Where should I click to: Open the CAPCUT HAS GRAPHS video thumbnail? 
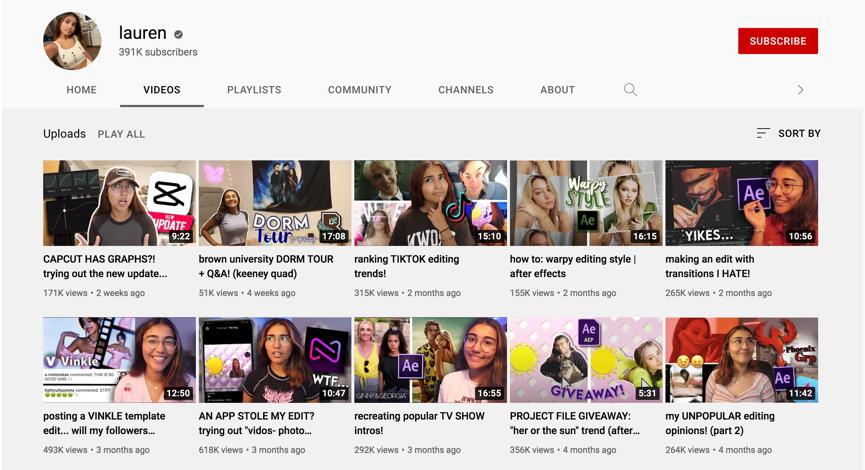[119, 203]
